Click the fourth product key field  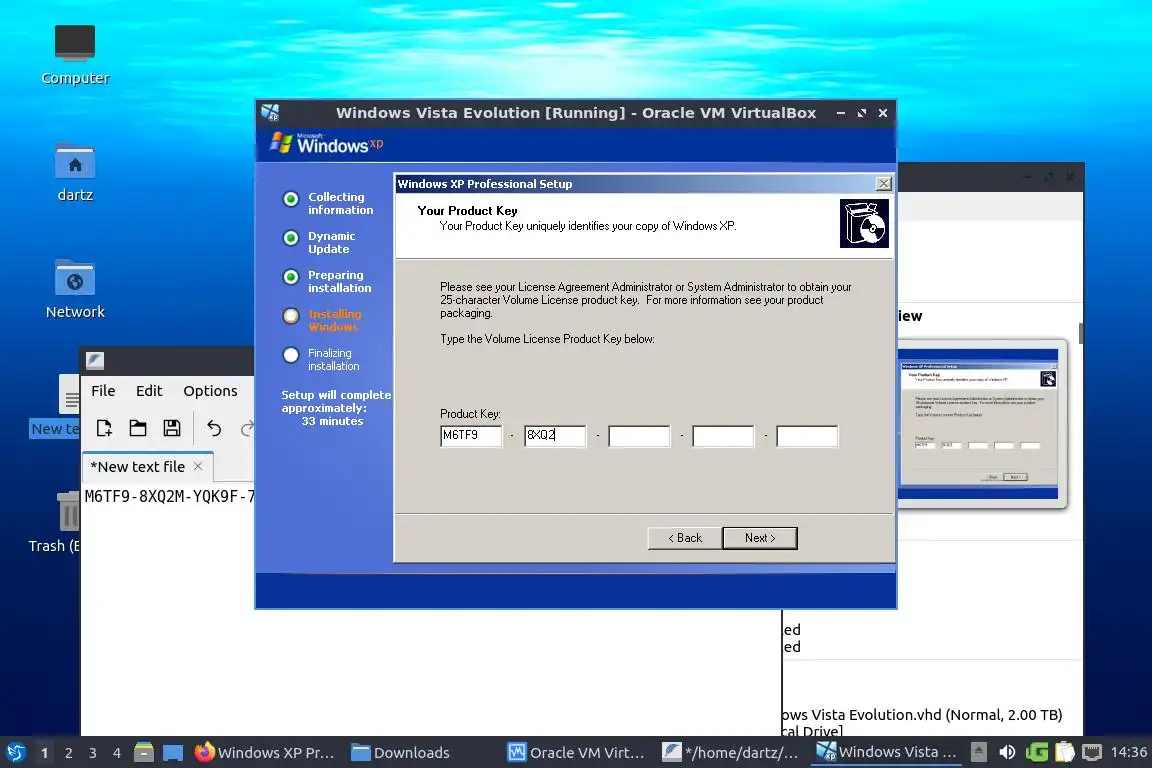coord(723,435)
